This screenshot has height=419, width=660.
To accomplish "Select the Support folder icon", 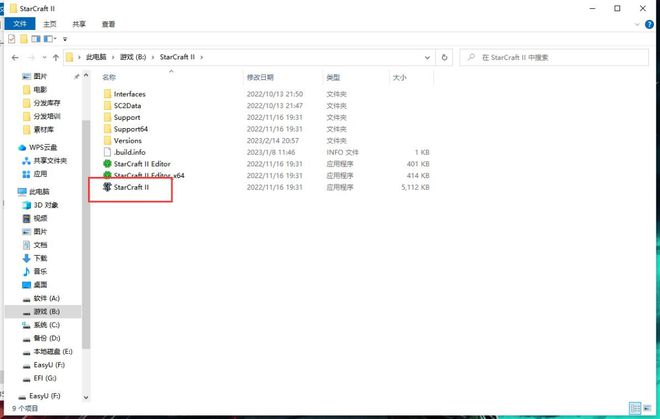I will [107, 117].
